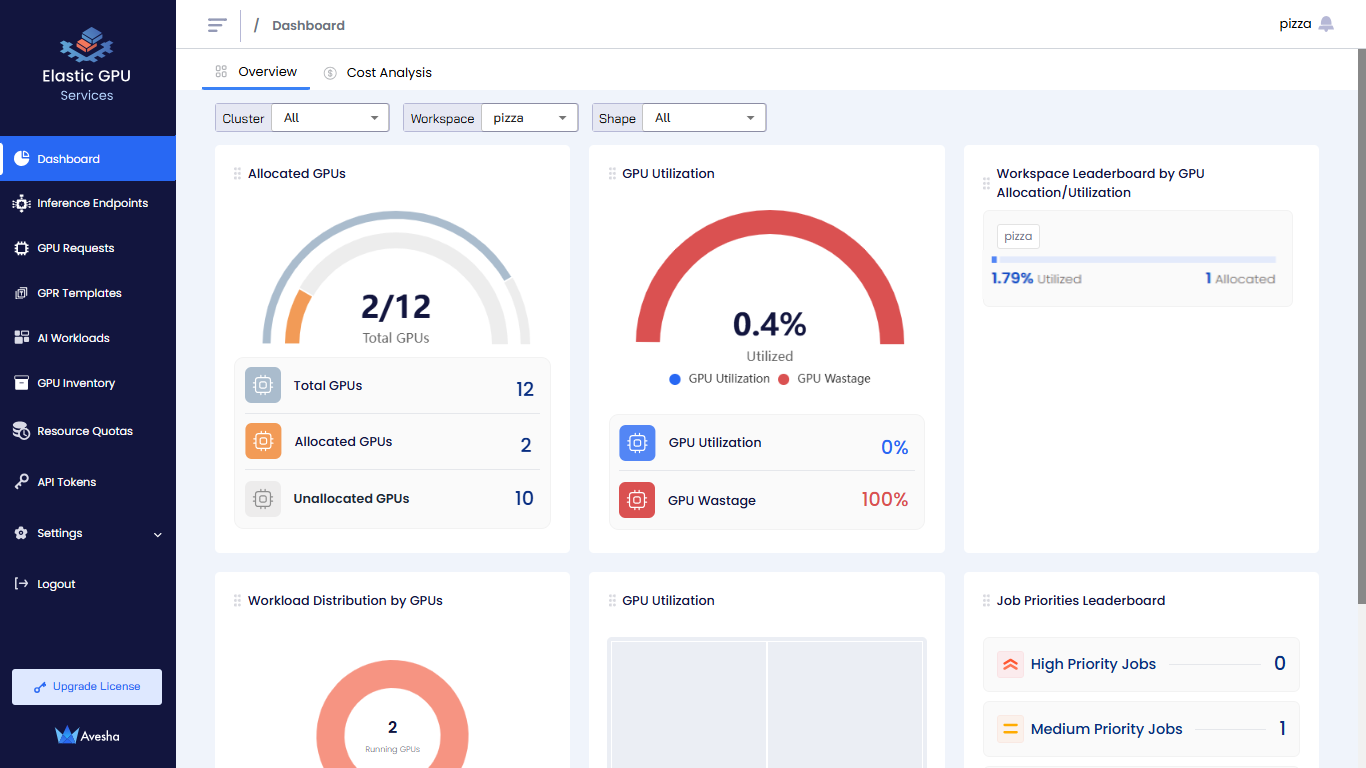The height and width of the screenshot is (768, 1366).
Task: Click API Tokens key icon
Action: click(21, 482)
